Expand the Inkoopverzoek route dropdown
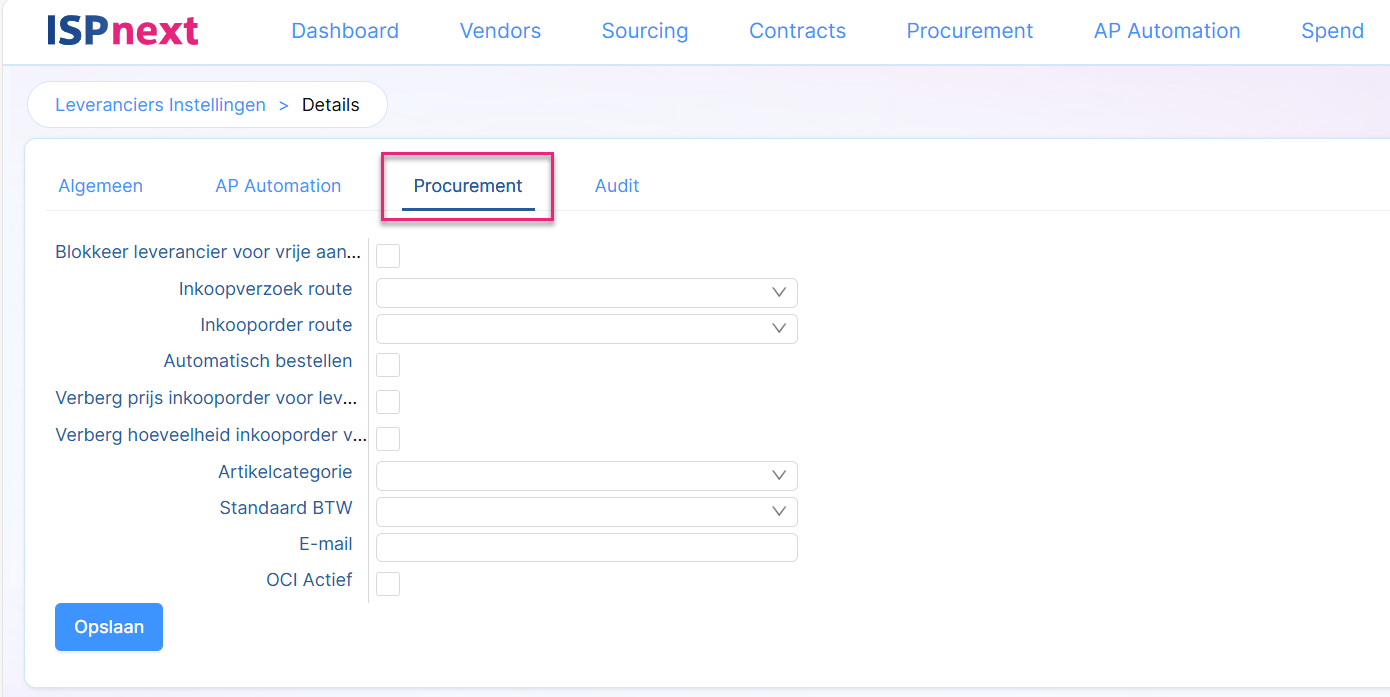 [586, 293]
